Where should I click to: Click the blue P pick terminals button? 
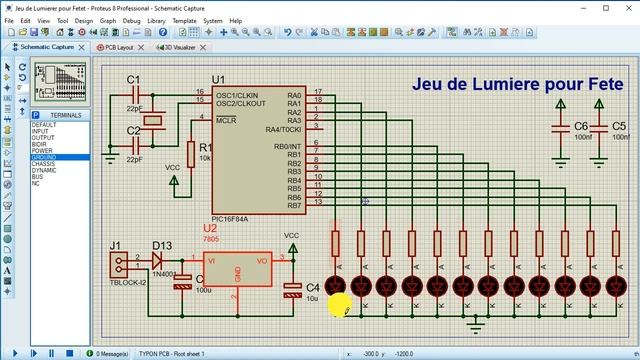(36, 115)
